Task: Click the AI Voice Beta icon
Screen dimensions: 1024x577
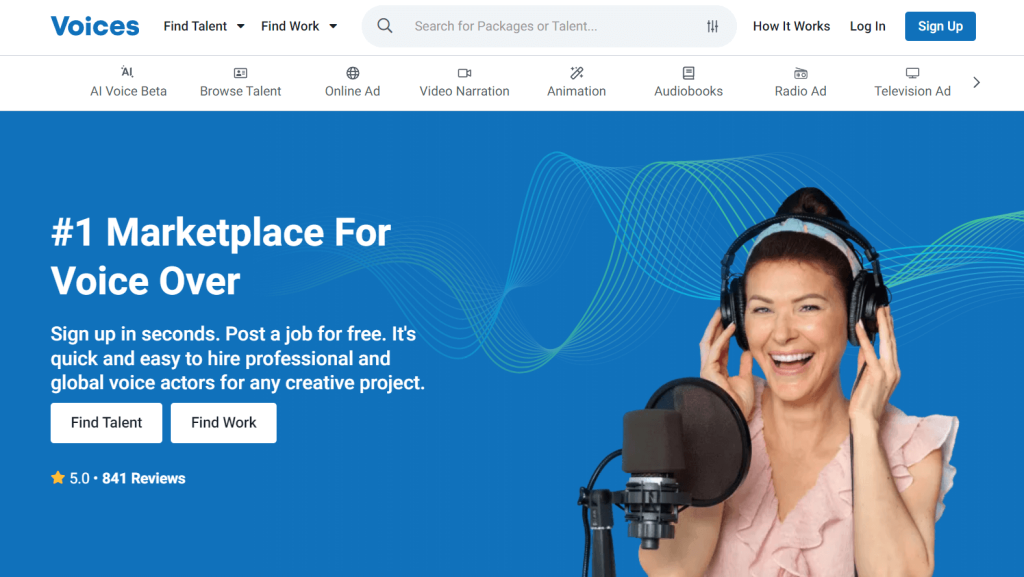Action: pyautogui.click(x=127, y=72)
